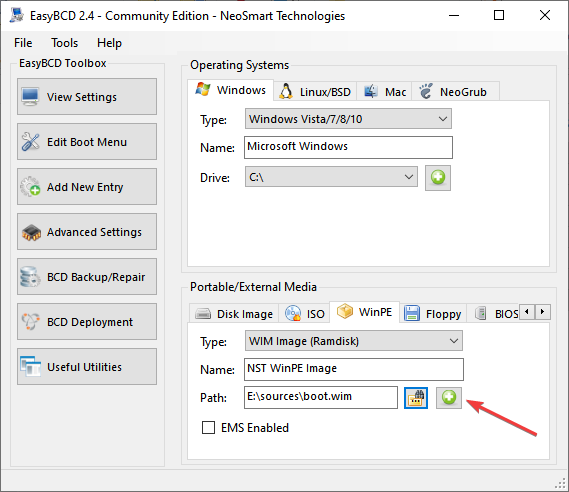This screenshot has width=569, height=492.
Task: Click the Microsoft Windows name field
Action: click(x=348, y=147)
